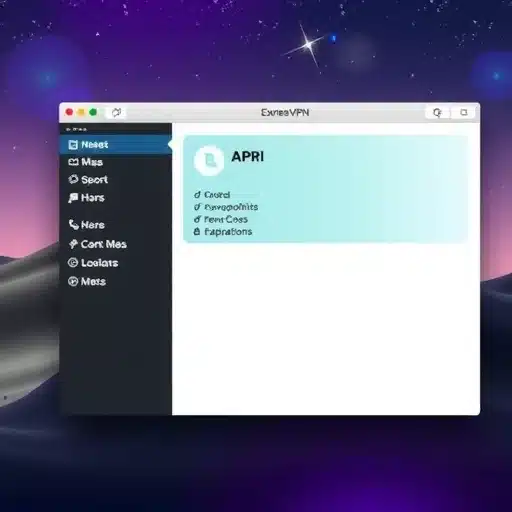This screenshot has height=512, width=512.
Task: Click the round APRI card icon
Action: 209,161
